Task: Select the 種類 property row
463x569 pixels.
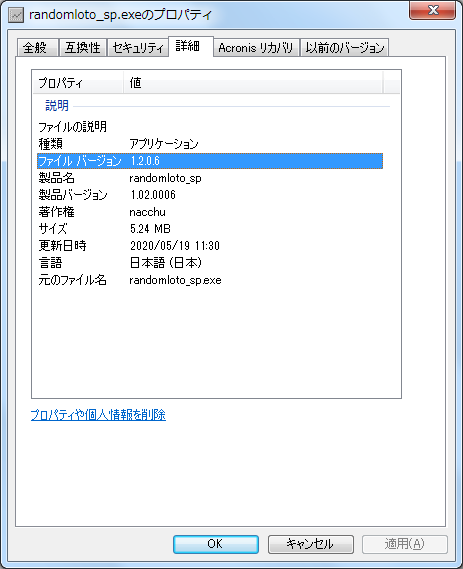Action: [210, 144]
